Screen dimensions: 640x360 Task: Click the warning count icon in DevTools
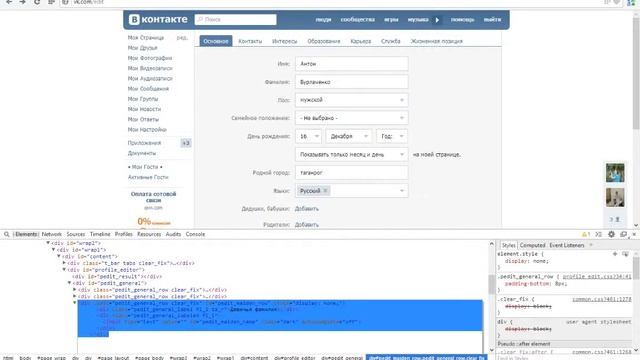point(586,234)
